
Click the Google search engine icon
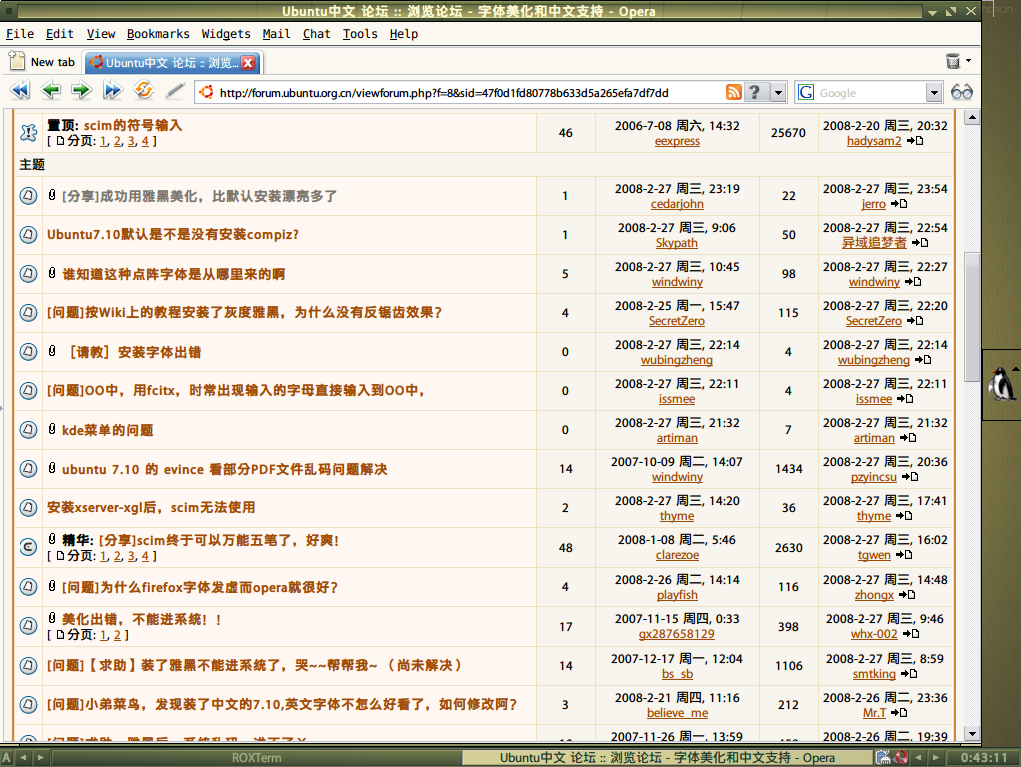coord(806,92)
